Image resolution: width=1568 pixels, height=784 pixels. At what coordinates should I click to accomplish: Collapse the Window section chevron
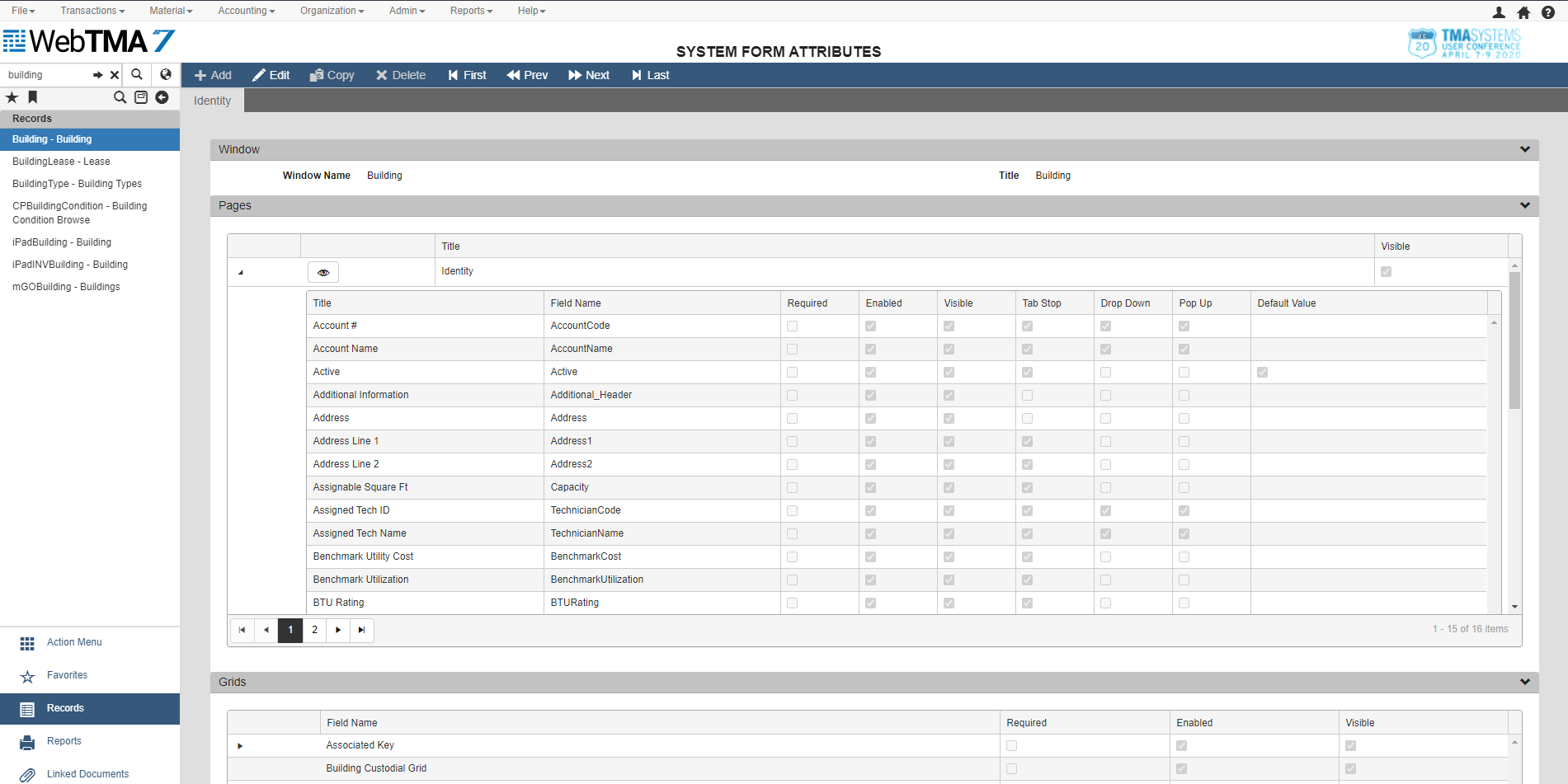[1525, 149]
